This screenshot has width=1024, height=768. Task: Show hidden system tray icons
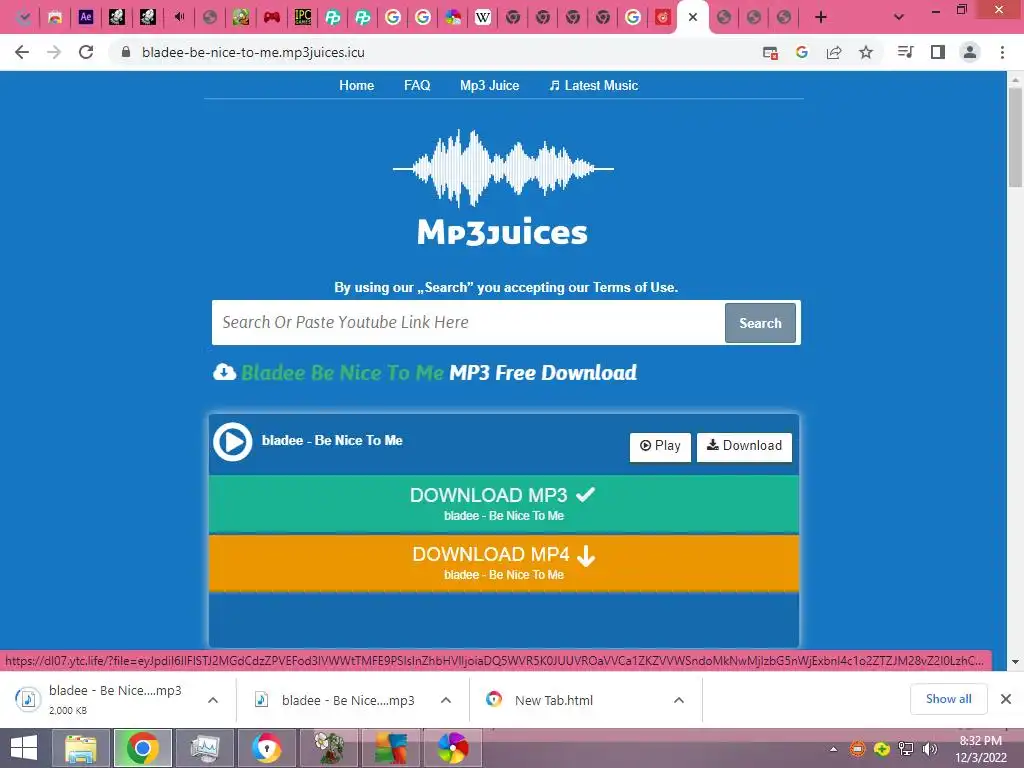pyautogui.click(x=833, y=749)
